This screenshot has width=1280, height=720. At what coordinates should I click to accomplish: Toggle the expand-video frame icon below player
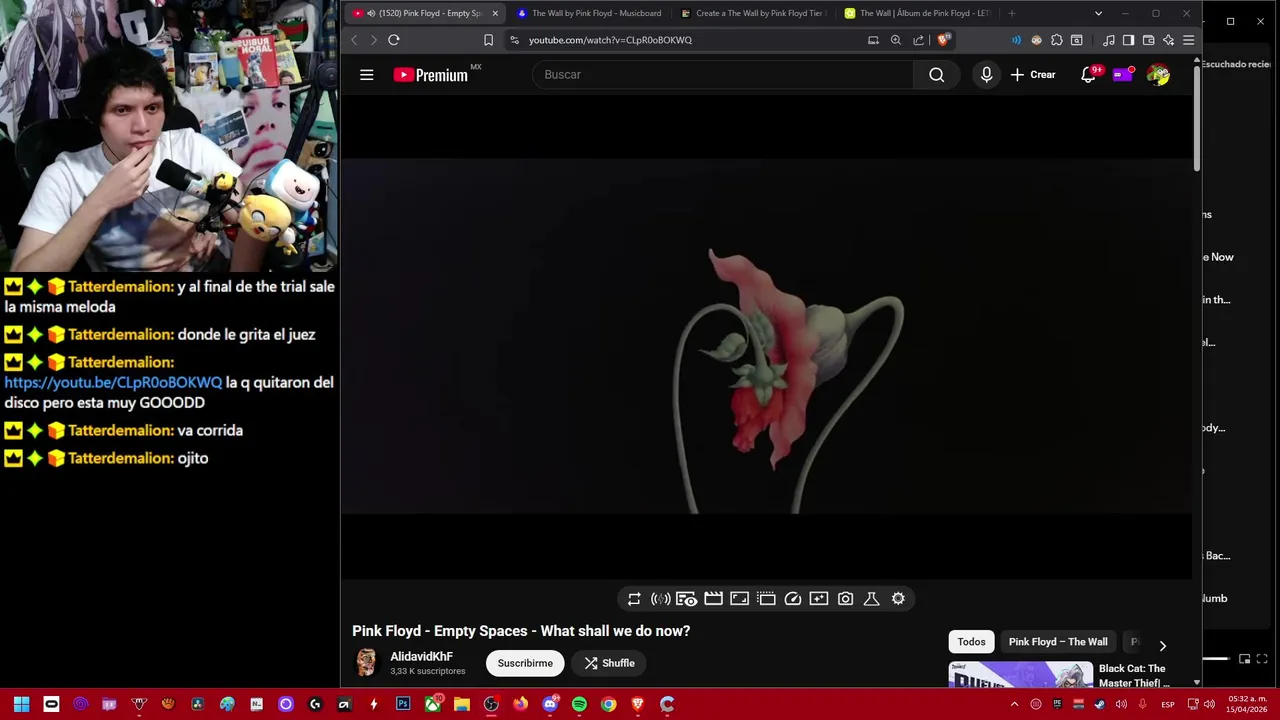(739, 599)
